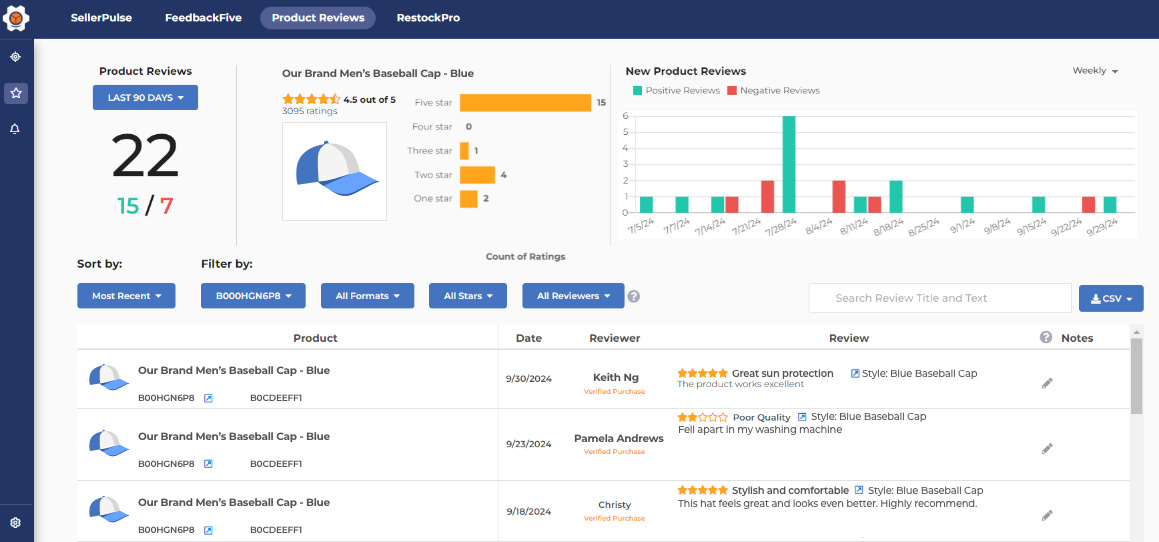Expand the Weekly chart interval dropdown

(1095, 71)
